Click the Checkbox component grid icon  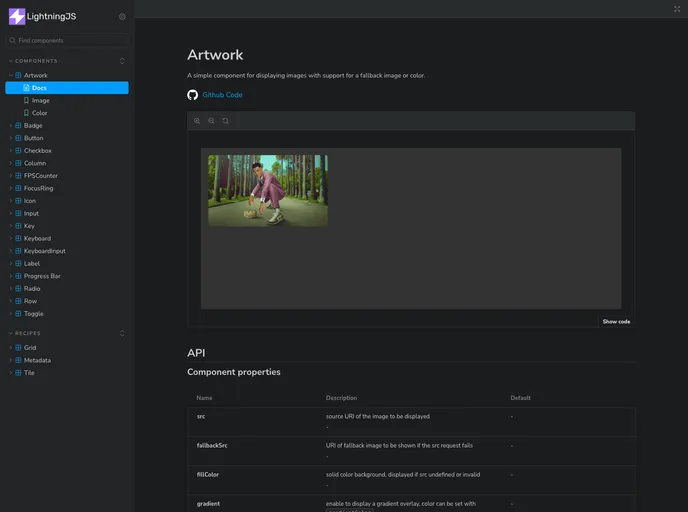(x=18, y=150)
